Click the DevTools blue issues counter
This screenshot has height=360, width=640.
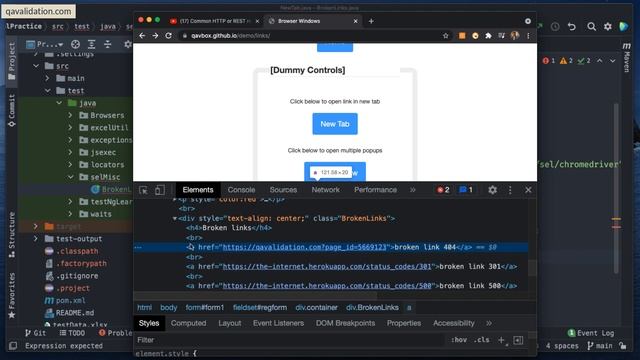click(x=466, y=190)
